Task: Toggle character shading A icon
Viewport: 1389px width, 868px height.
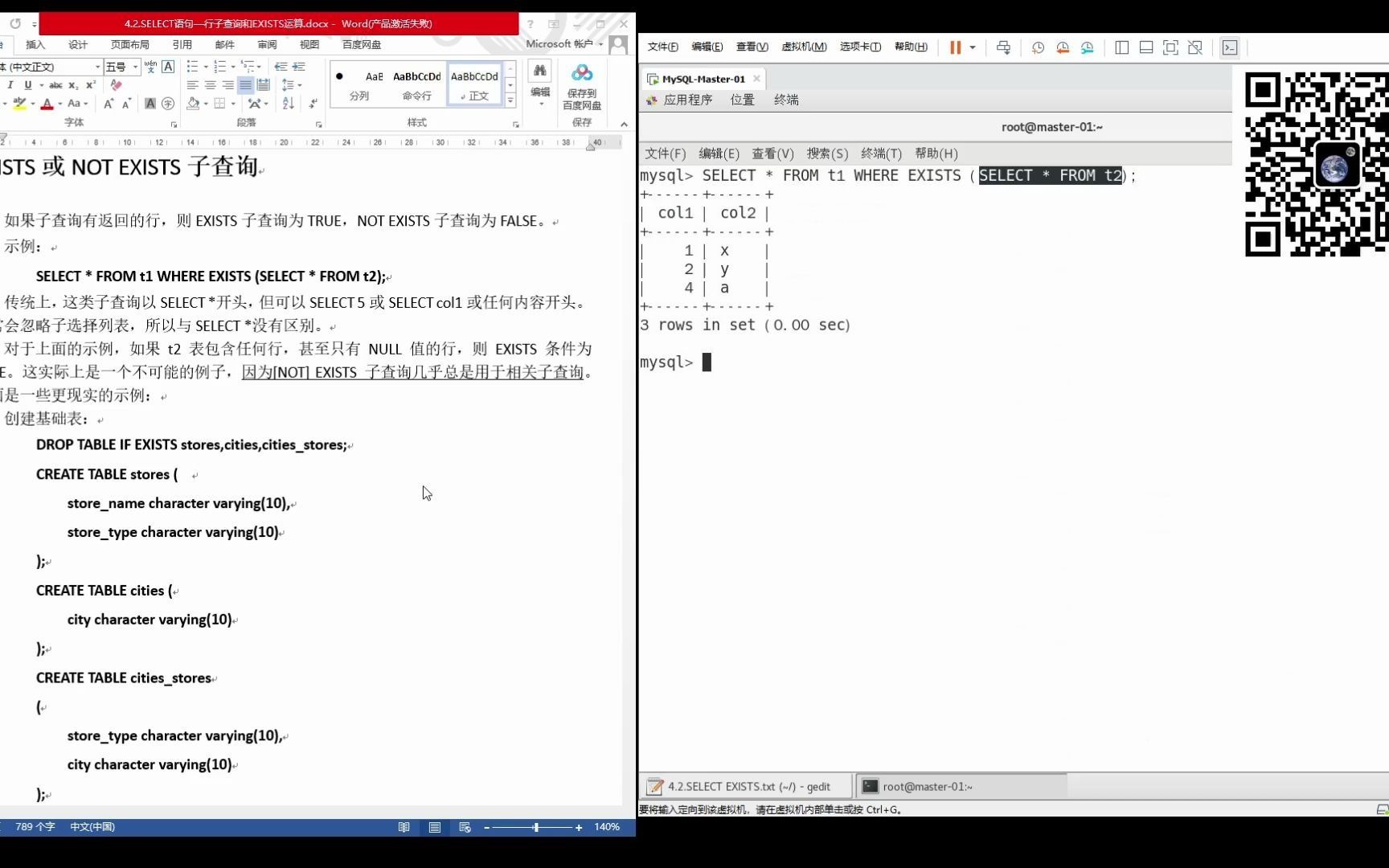Action: click(150, 104)
